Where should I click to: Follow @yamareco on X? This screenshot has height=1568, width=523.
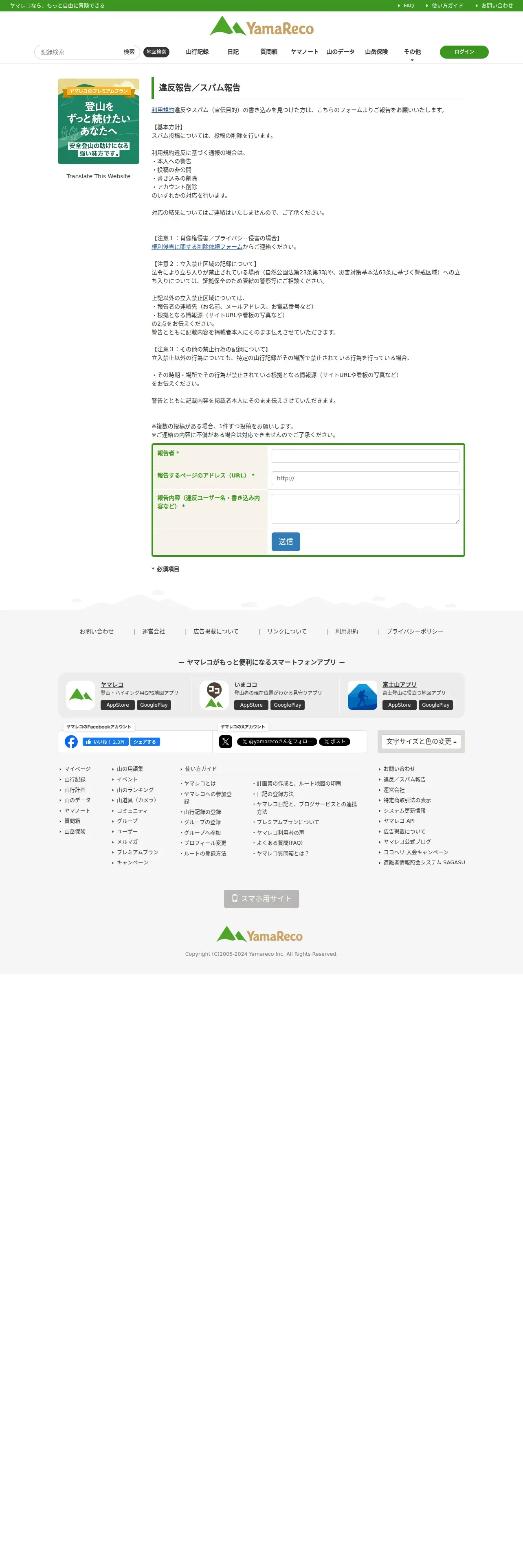pyautogui.click(x=277, y=741)
